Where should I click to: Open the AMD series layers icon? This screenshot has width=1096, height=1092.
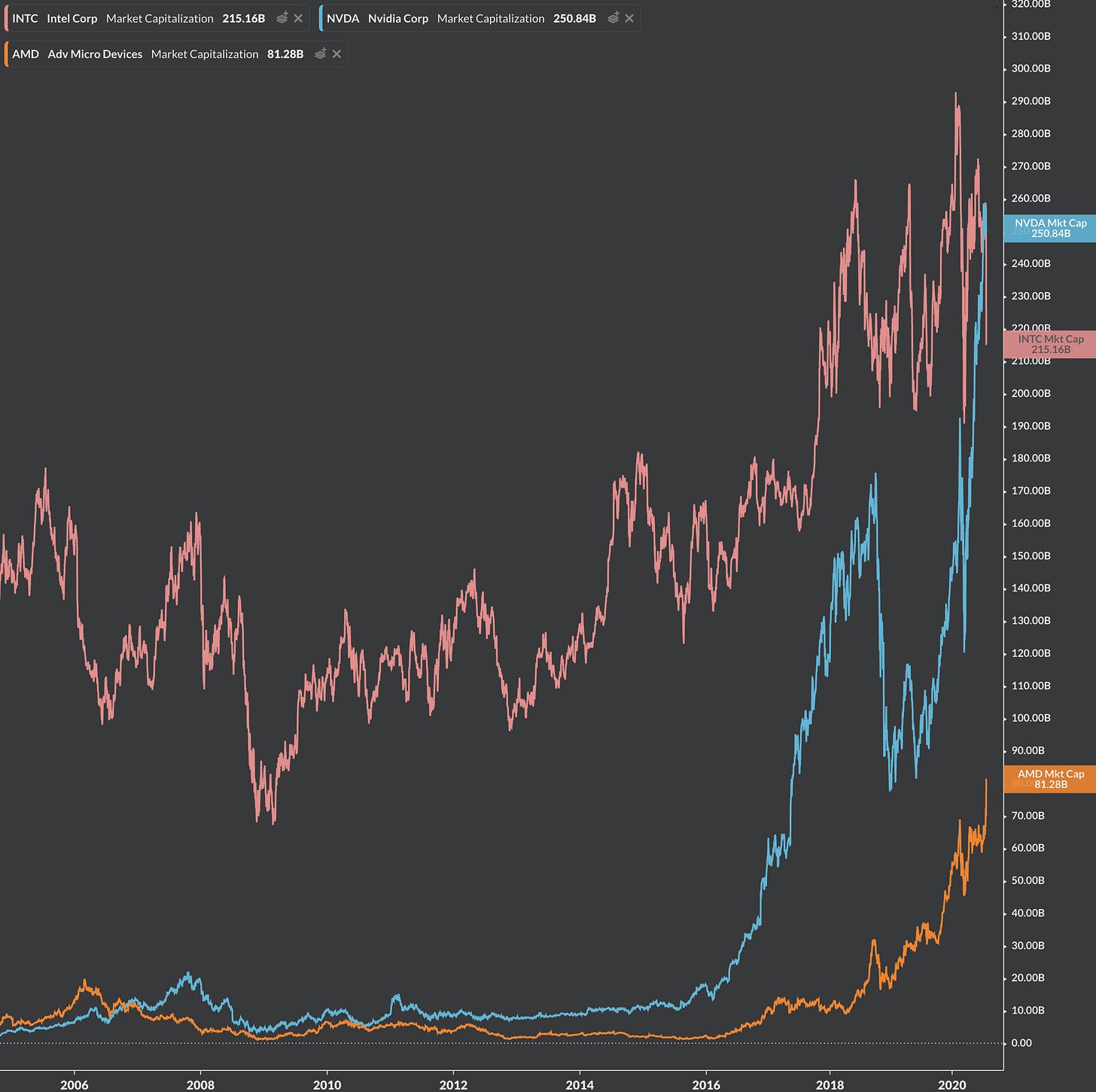[x=321, y=54]
